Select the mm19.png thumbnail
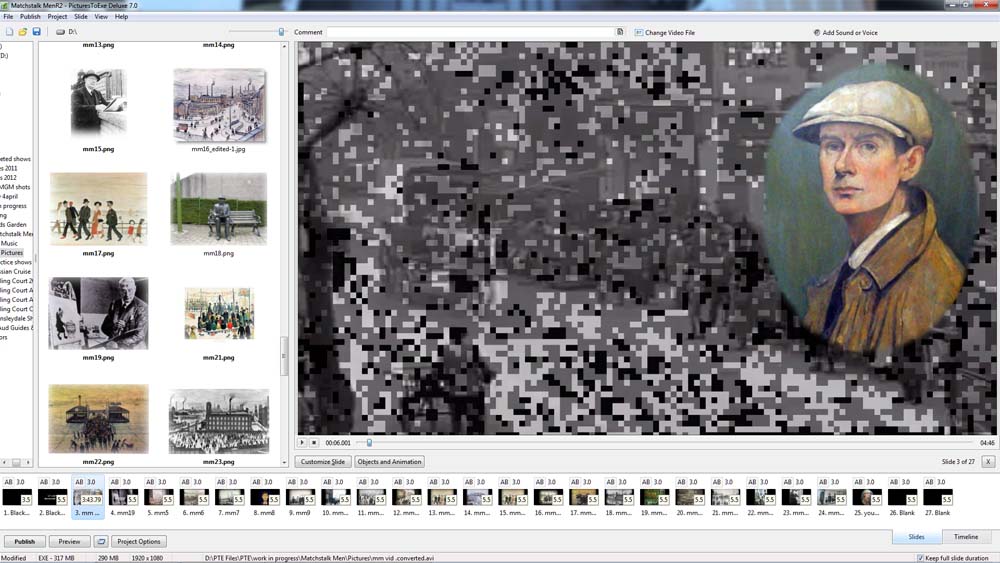Image resolution: width=1000 pixels, height=563 pixels. point(98,313)
